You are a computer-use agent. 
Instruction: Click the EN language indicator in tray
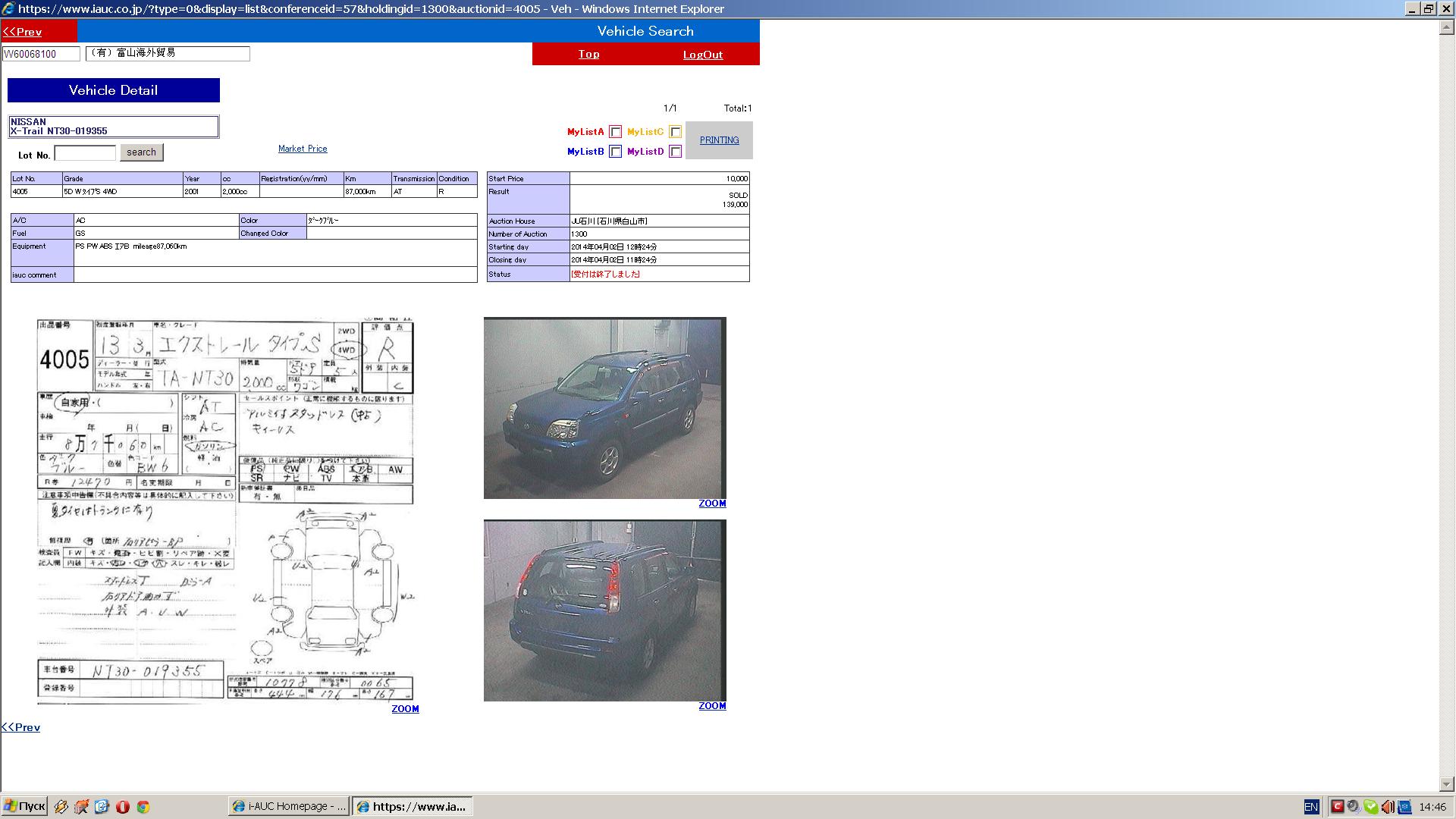(1310, 807)
